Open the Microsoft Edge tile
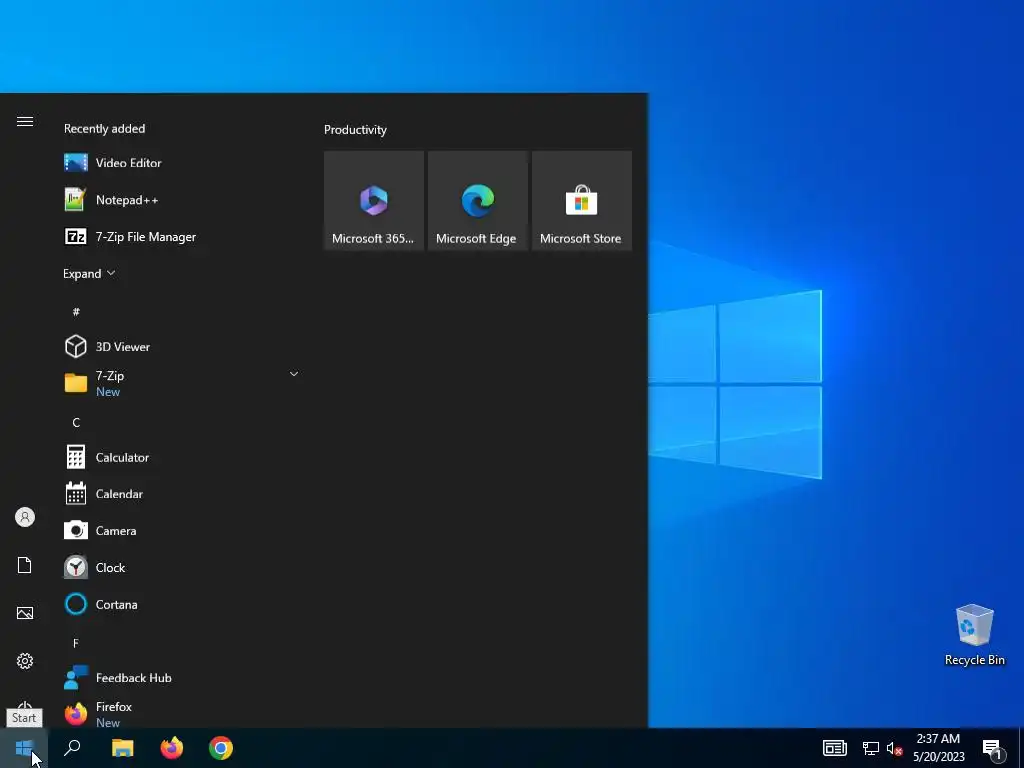This screenshot has width=1024, height=768. [477, 200]
